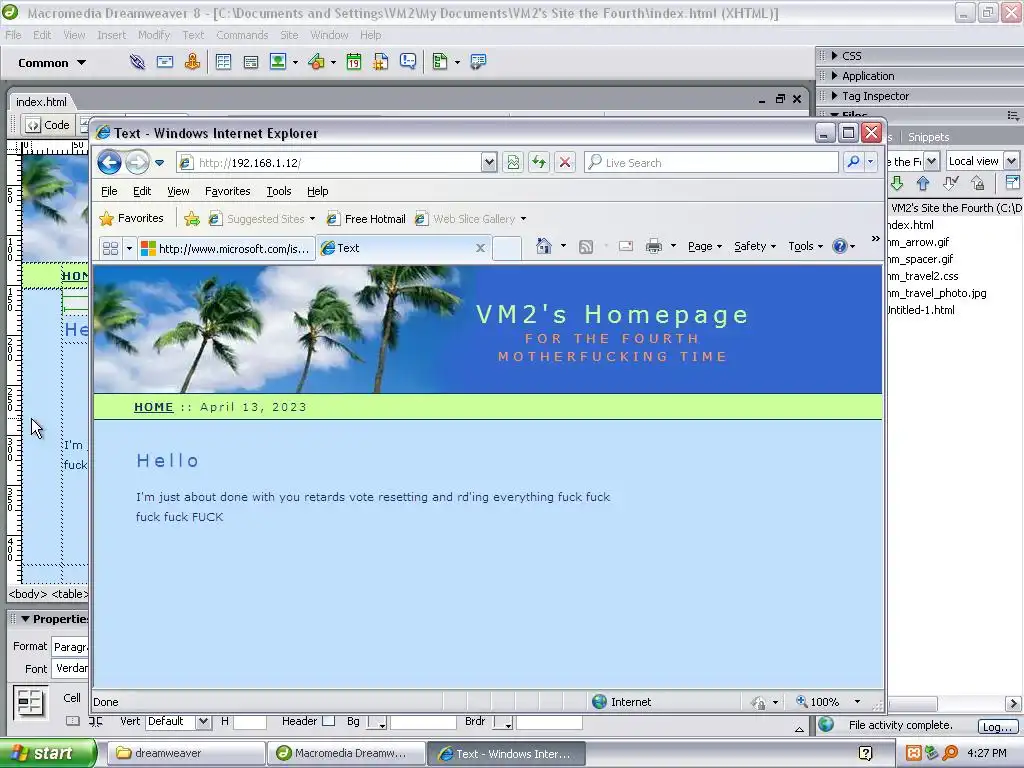This screenshot has height=768, width=1024.
Task: Open Free Hotmail favorites link
Action: coord(366,219)
